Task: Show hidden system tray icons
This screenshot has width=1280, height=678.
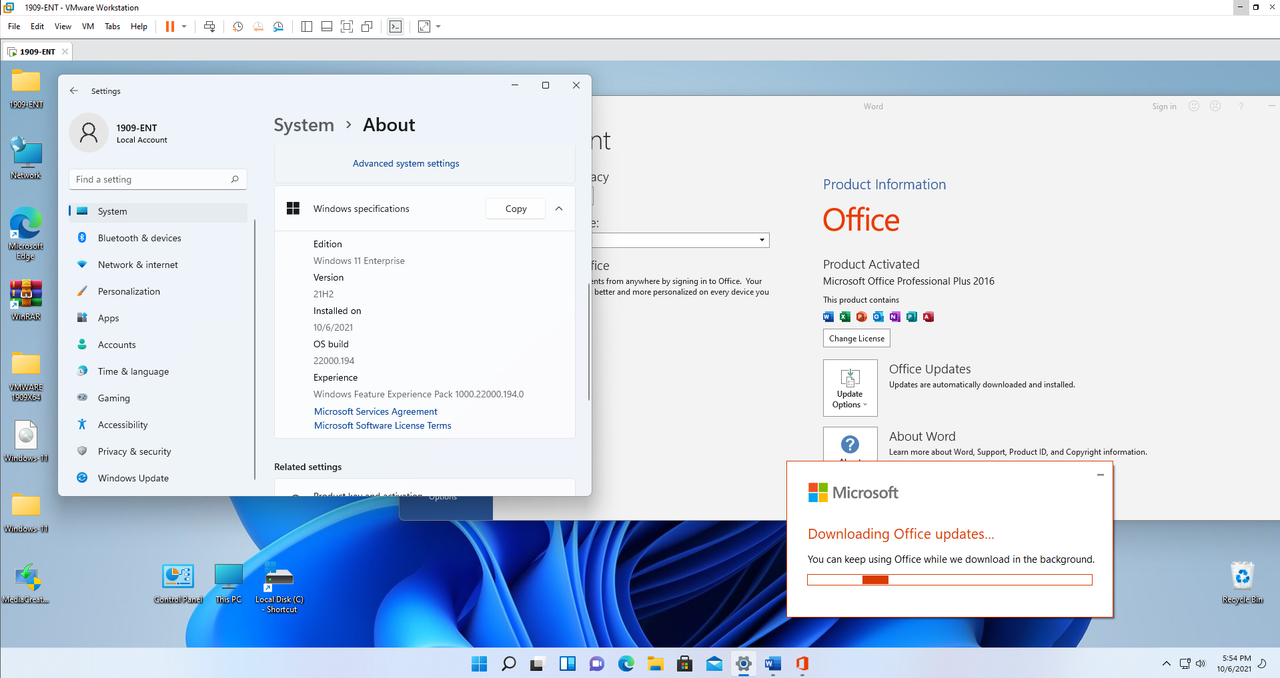Action: point(1166,664)
